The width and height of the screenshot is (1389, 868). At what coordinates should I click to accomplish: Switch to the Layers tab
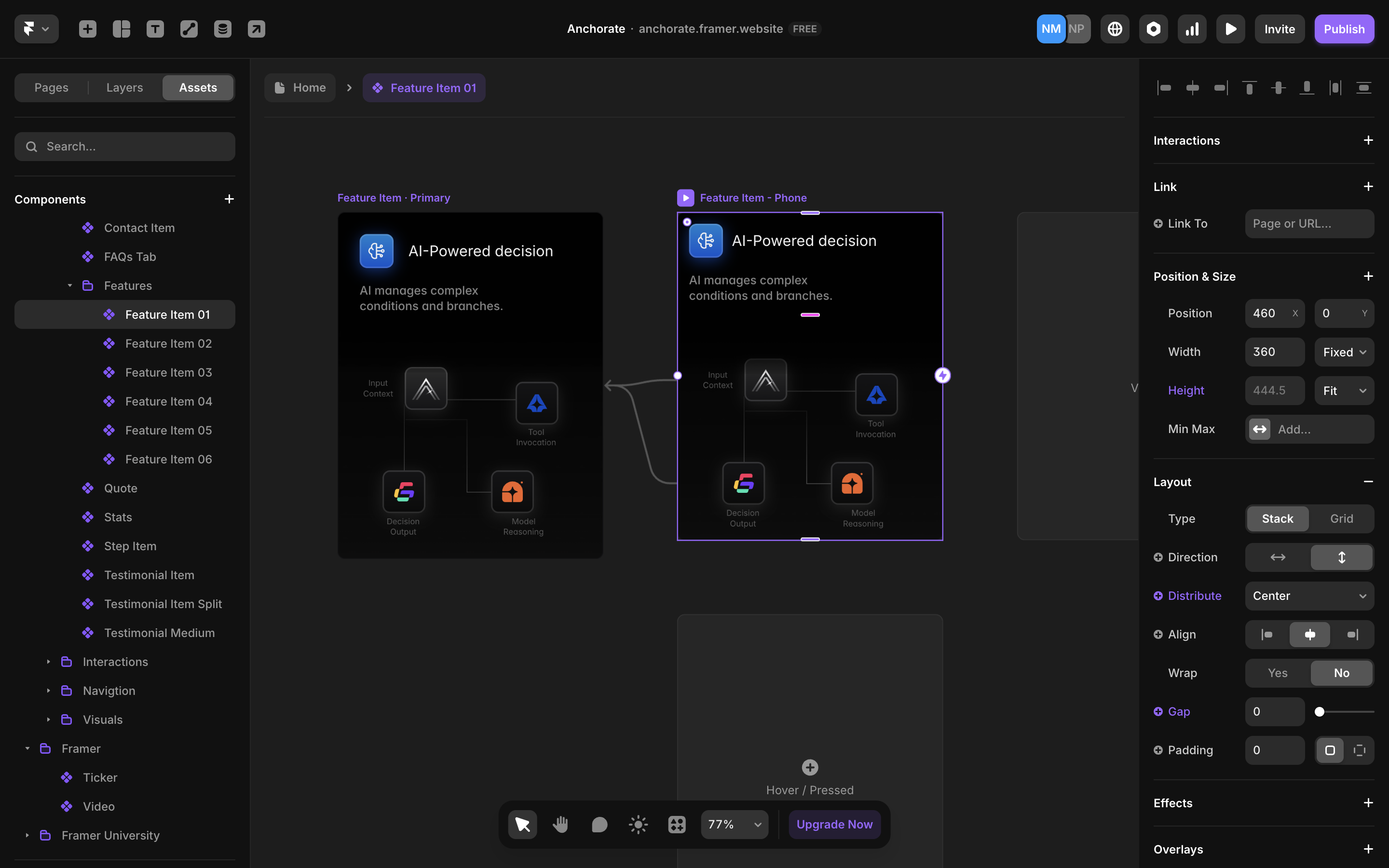tap(124, 87)
